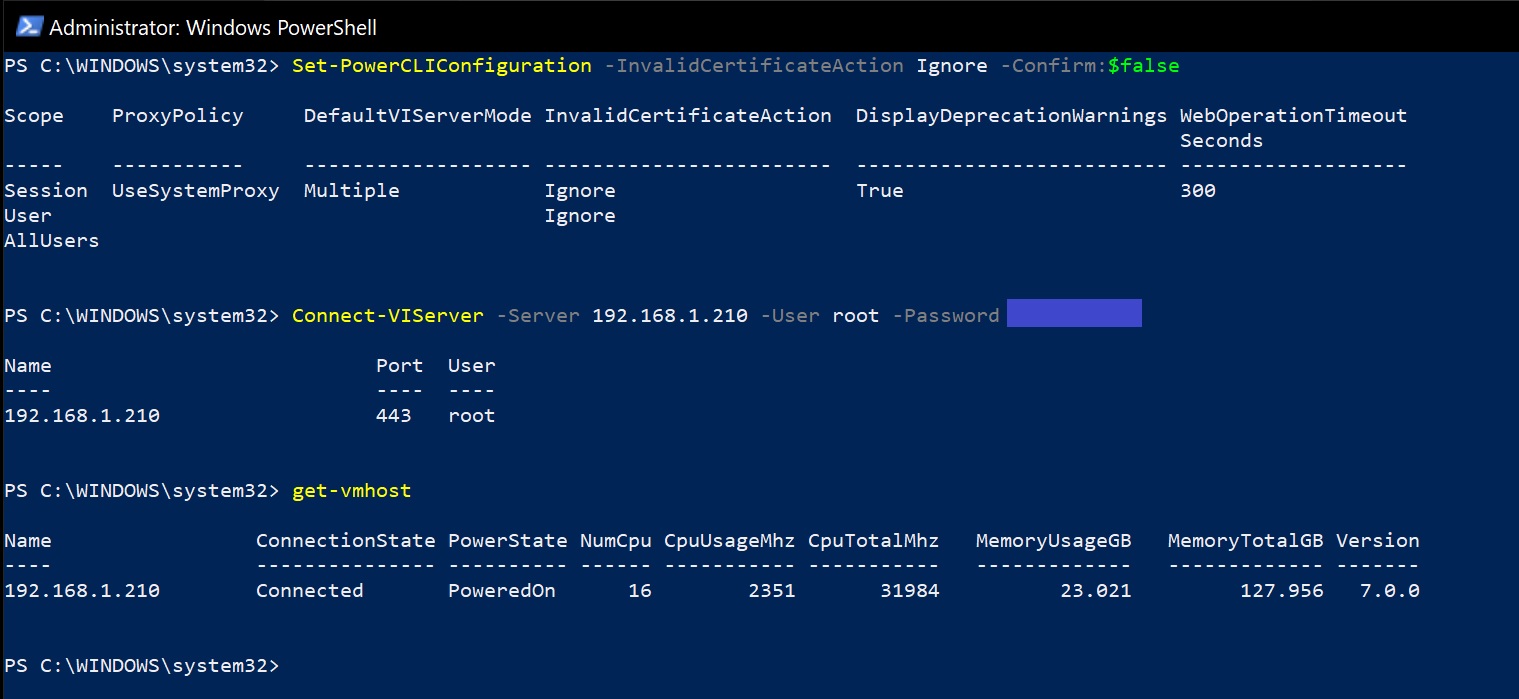The height and width of the screenshot is (699, 1519).
Task: Click the PoweredOn power state value
Action: pyautogui.click(x=502, y=591)
